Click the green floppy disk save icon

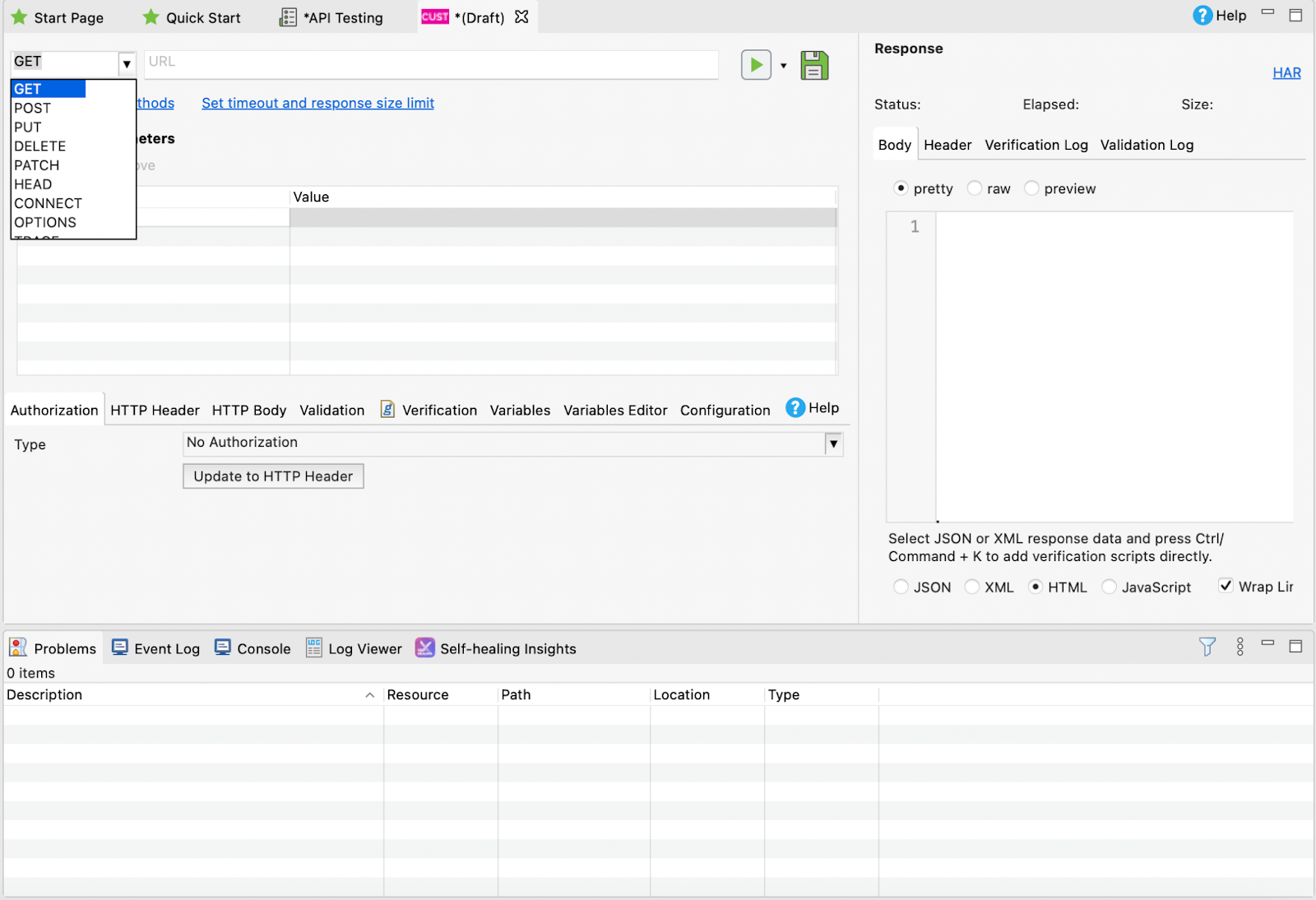point(814,65)
